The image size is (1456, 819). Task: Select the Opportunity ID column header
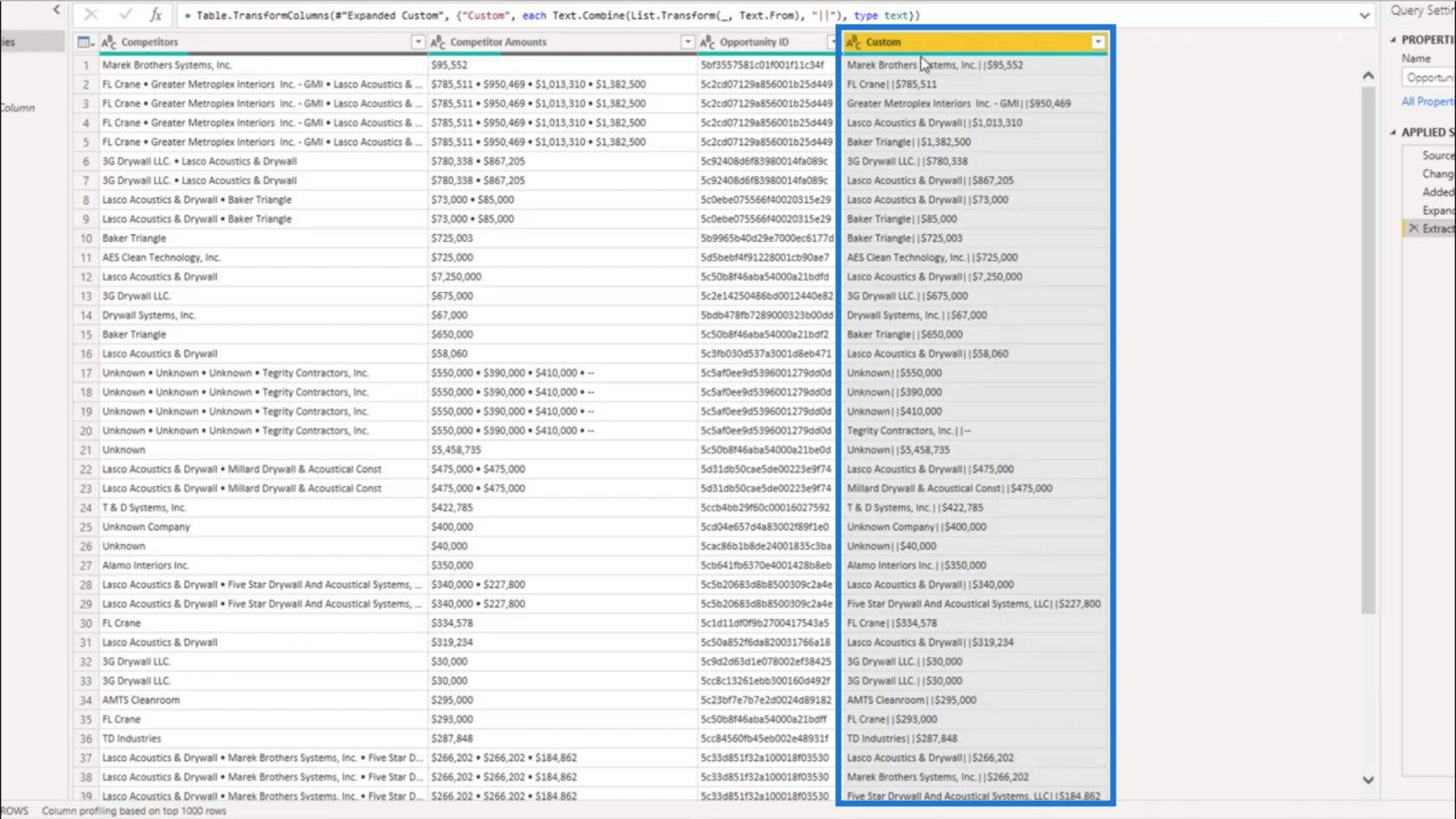point(768,42)
